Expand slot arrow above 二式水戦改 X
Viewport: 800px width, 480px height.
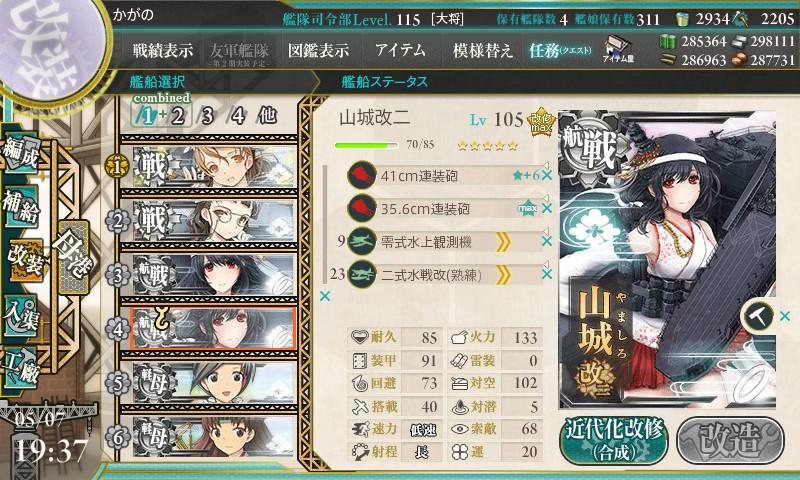click(x=546, y=264)
